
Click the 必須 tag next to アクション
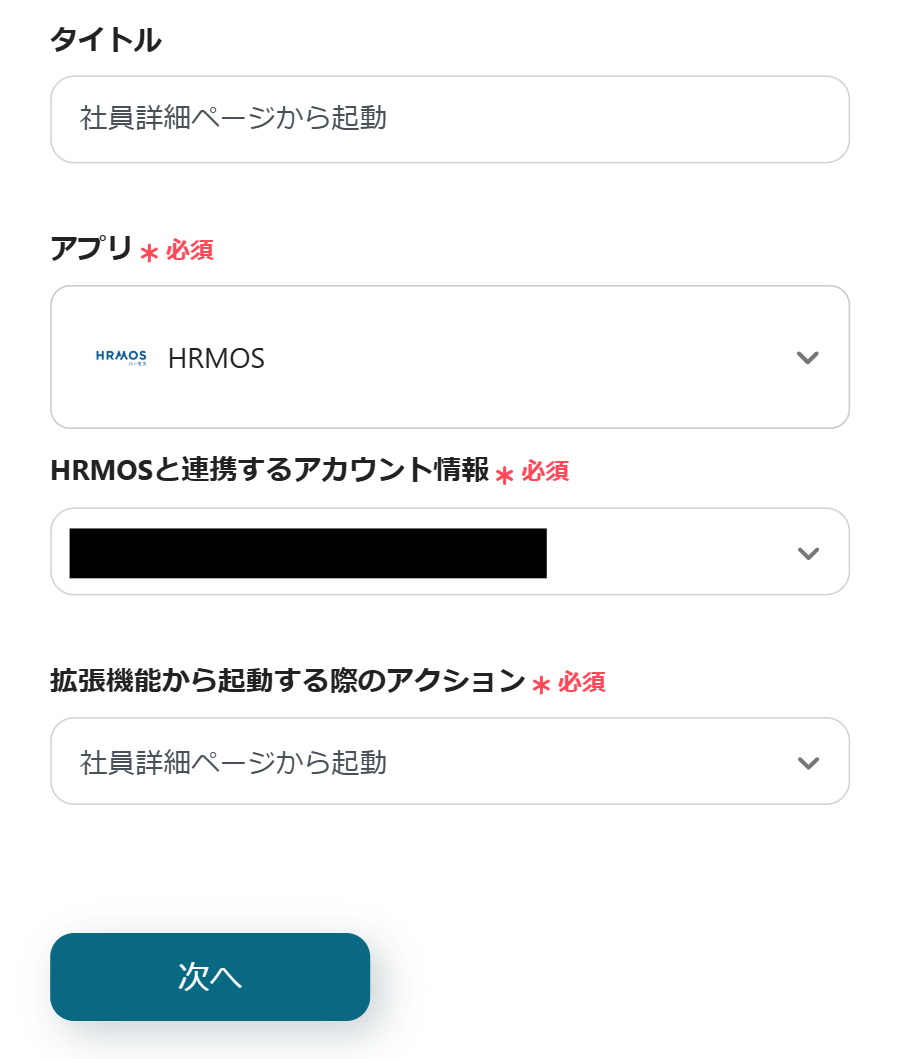pos(582,682)
